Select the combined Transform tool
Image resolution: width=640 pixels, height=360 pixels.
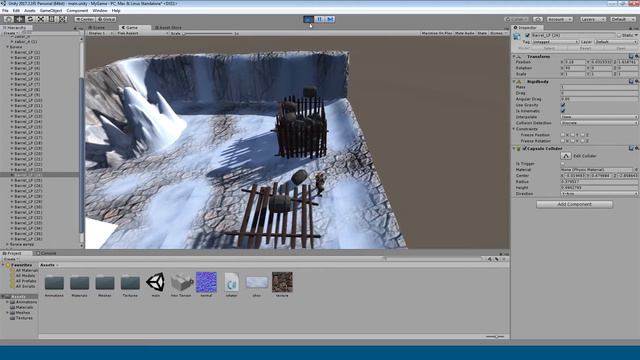62,19
